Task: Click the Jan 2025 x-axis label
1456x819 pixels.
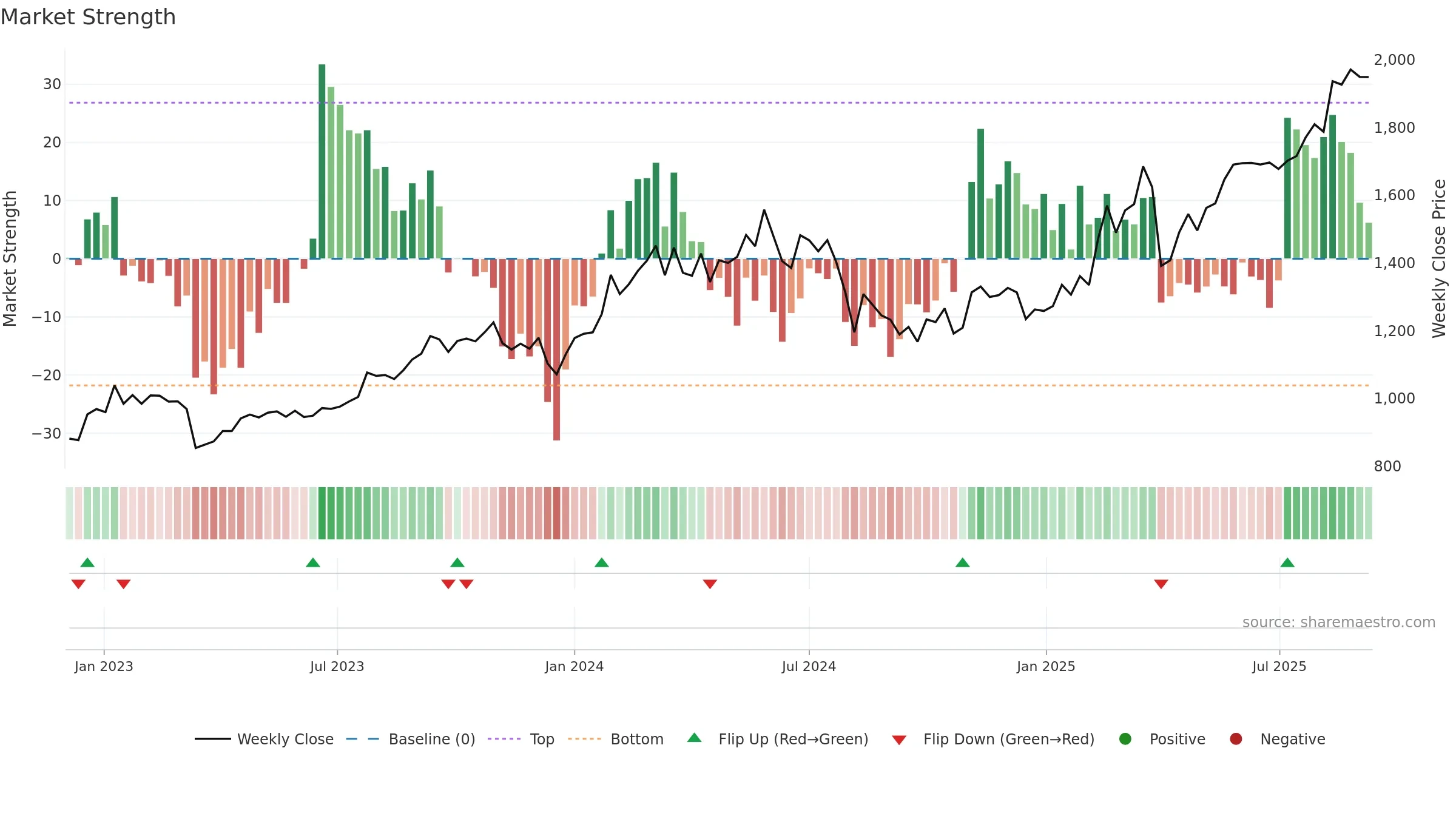Action: (1046, 666)
